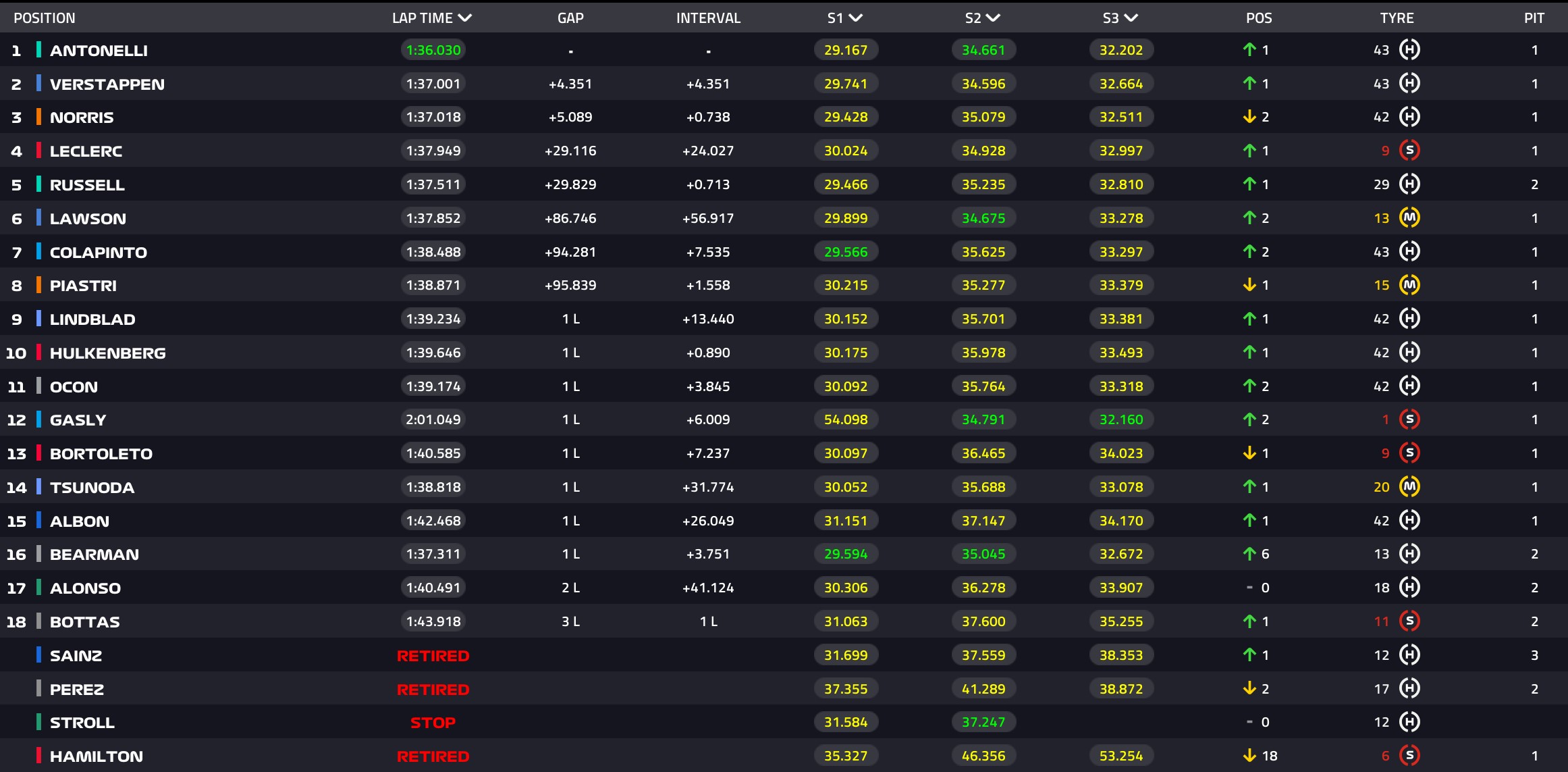Expand the S2 sector dropdown chevron

tap(993, 18)
